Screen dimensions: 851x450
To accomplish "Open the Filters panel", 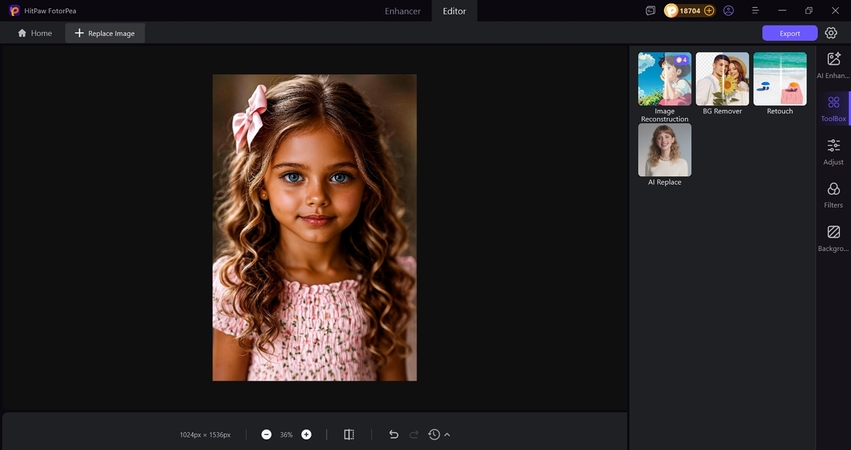I will click(833, 194).
